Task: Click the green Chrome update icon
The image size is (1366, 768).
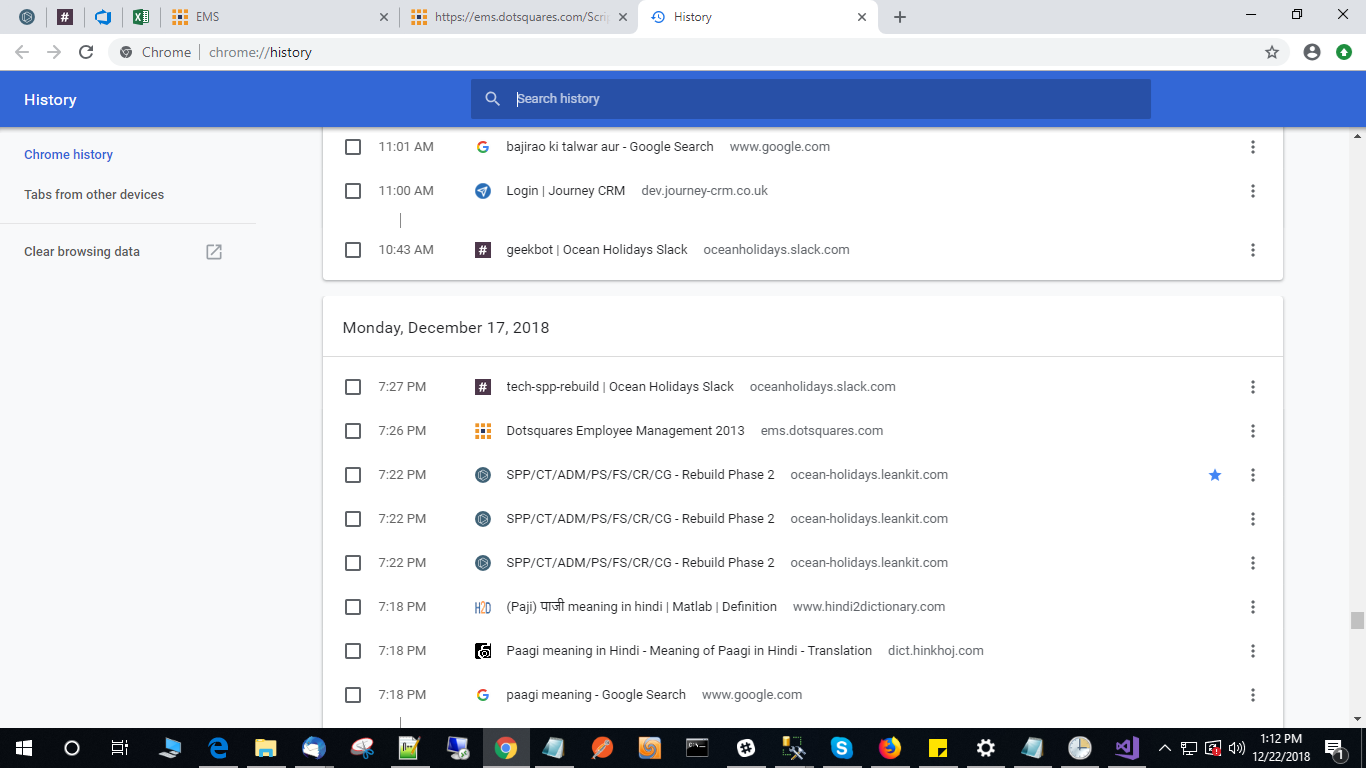Action: point(1344,52)
